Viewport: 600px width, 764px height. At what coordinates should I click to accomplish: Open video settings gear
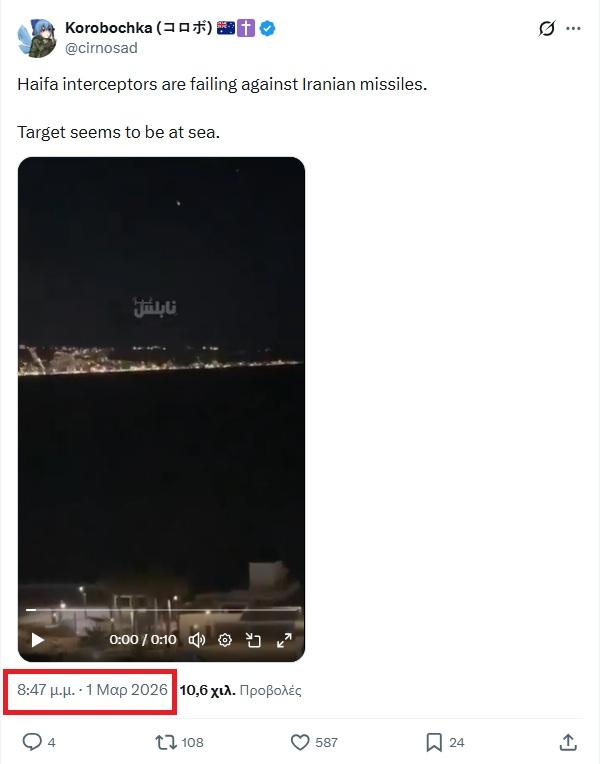(x=225, y=640)
